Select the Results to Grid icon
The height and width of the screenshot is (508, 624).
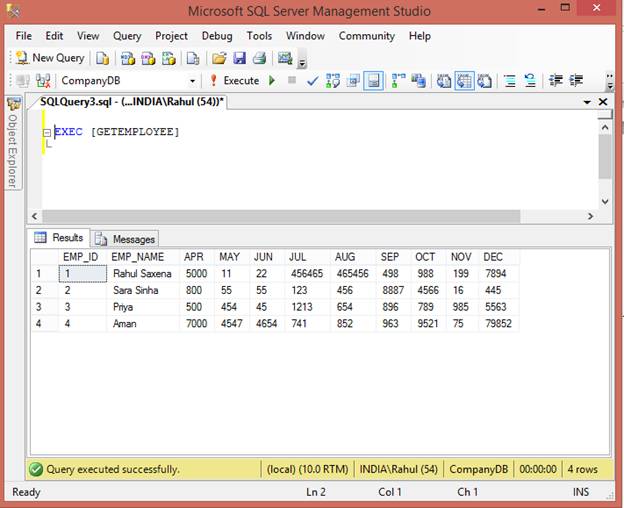click(464, 81)
